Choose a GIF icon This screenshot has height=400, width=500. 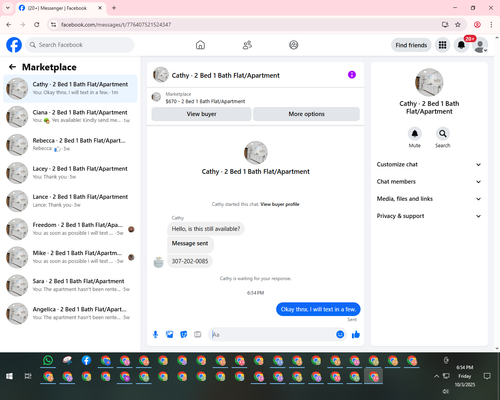pos(198,334)
